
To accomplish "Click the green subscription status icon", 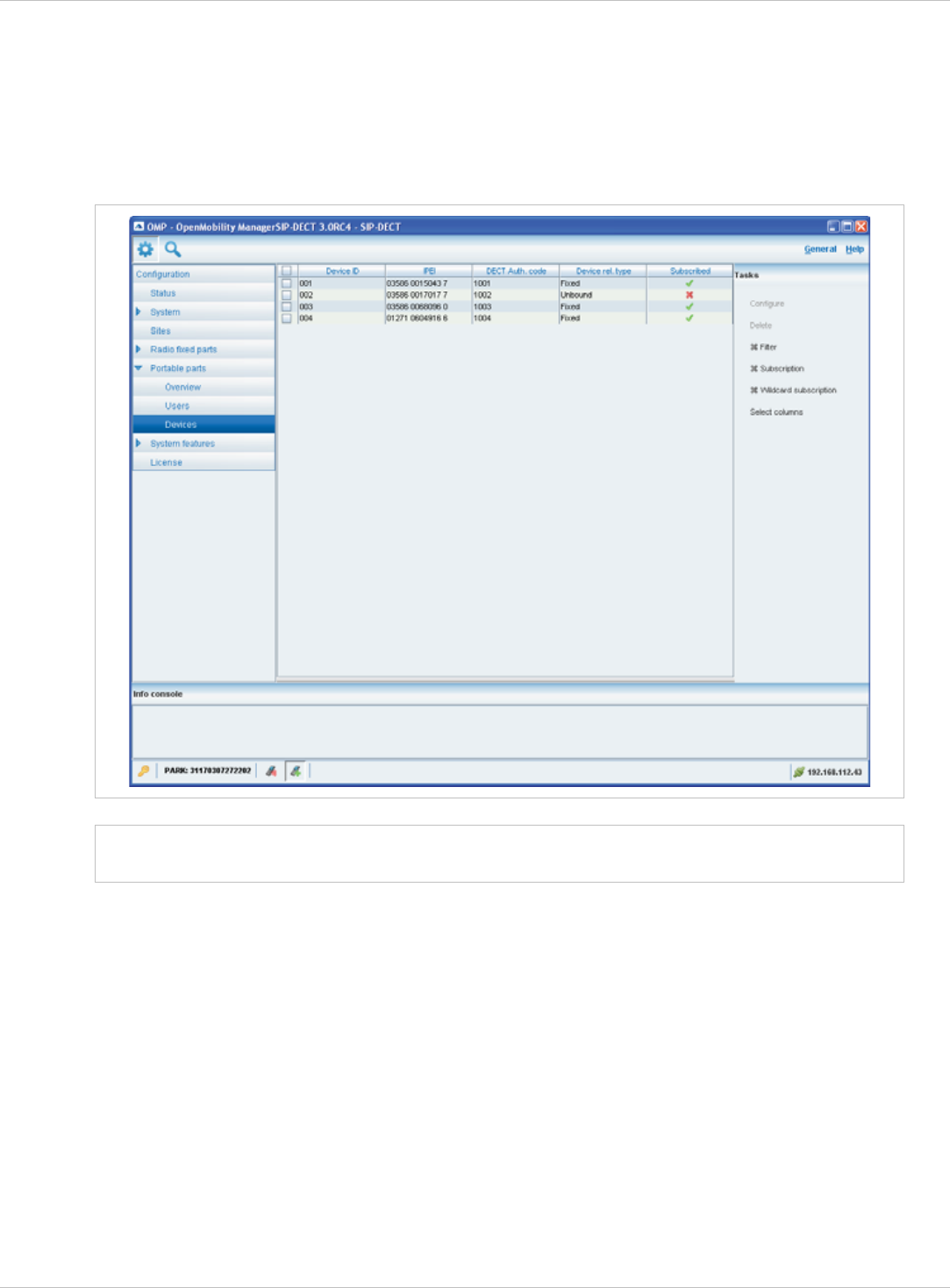I will 296,771.
